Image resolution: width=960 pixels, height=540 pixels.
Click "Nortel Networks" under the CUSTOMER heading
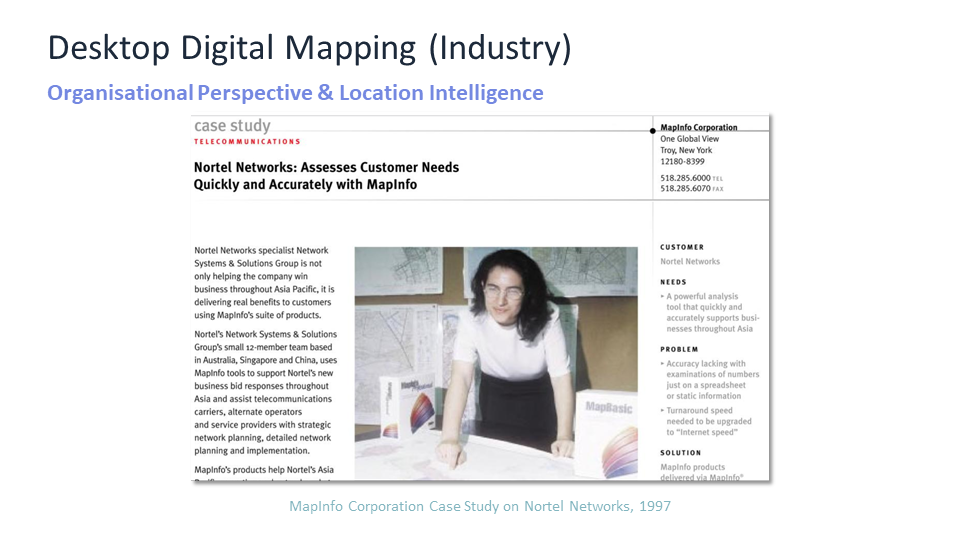coord(690,261)
